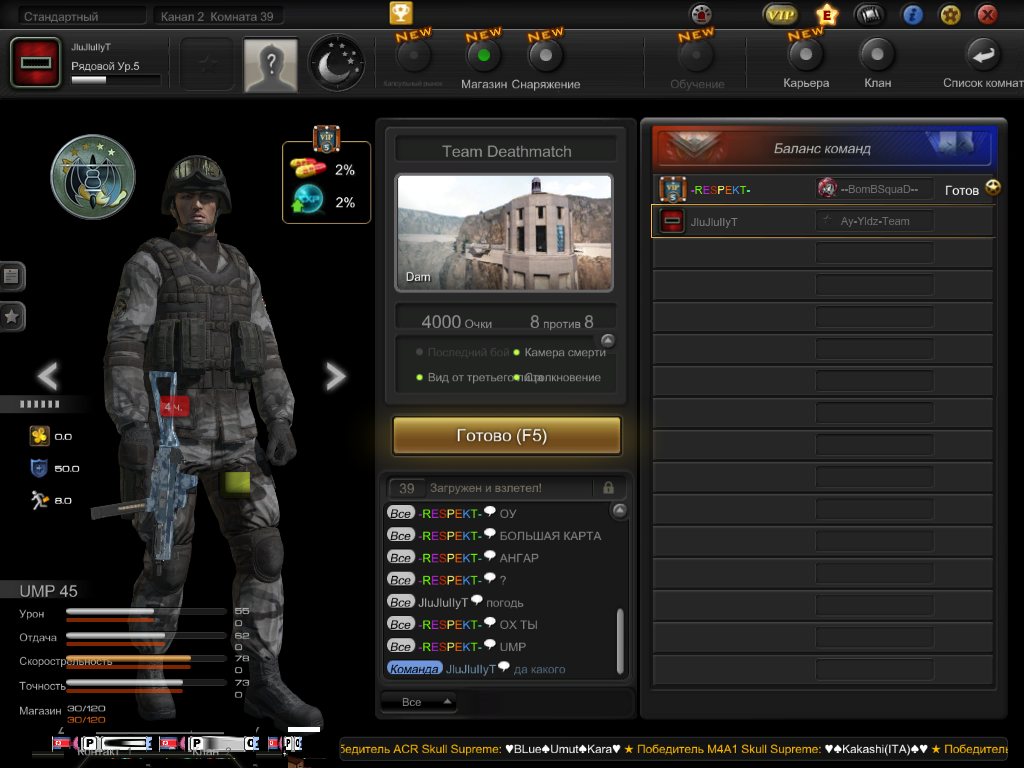Click the Ay-Yldz-Team clan name
This screenshot has height=768, width=1024.
tap(874, 221)
